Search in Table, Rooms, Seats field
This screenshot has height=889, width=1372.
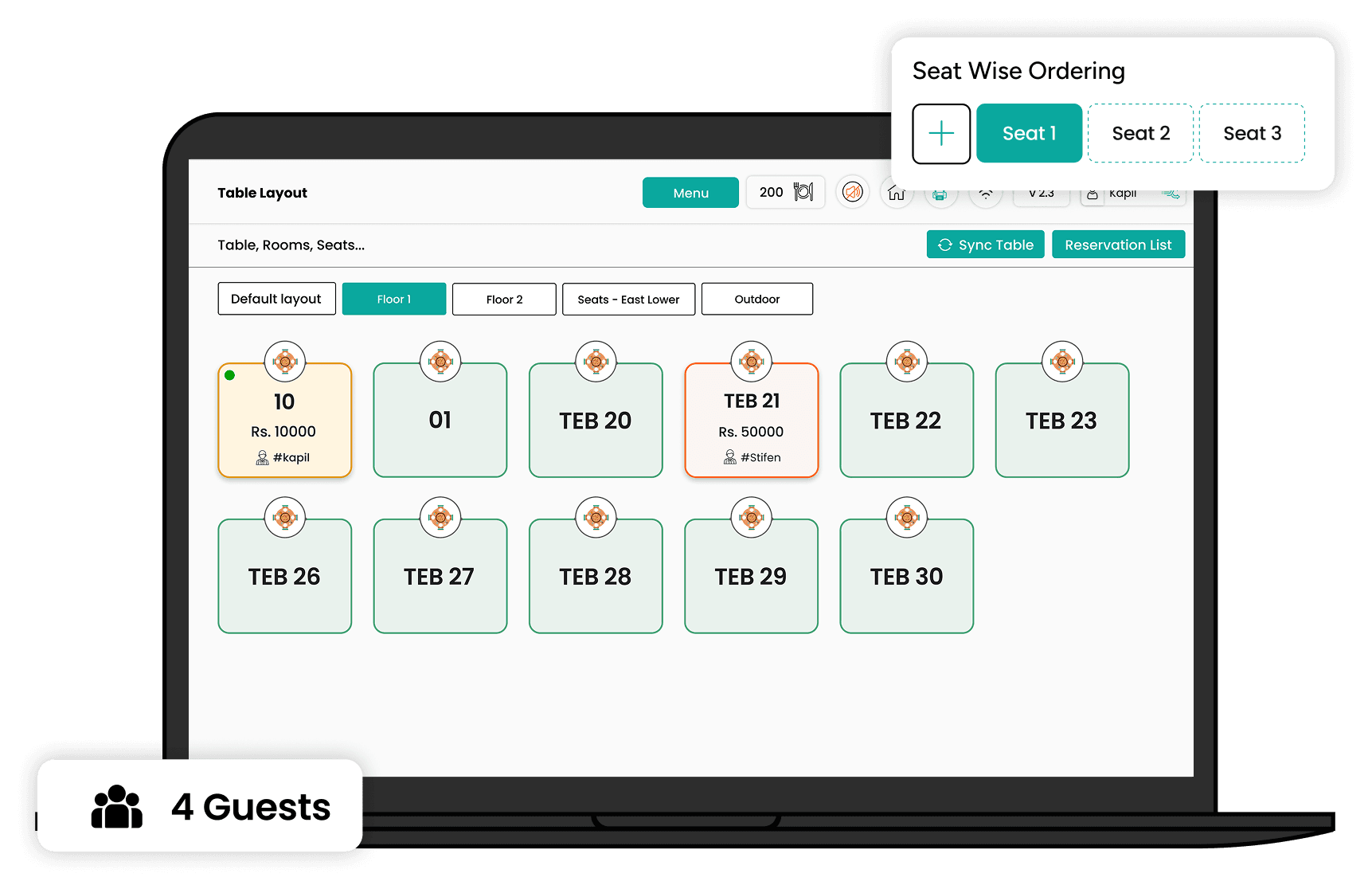click(291, 245)
